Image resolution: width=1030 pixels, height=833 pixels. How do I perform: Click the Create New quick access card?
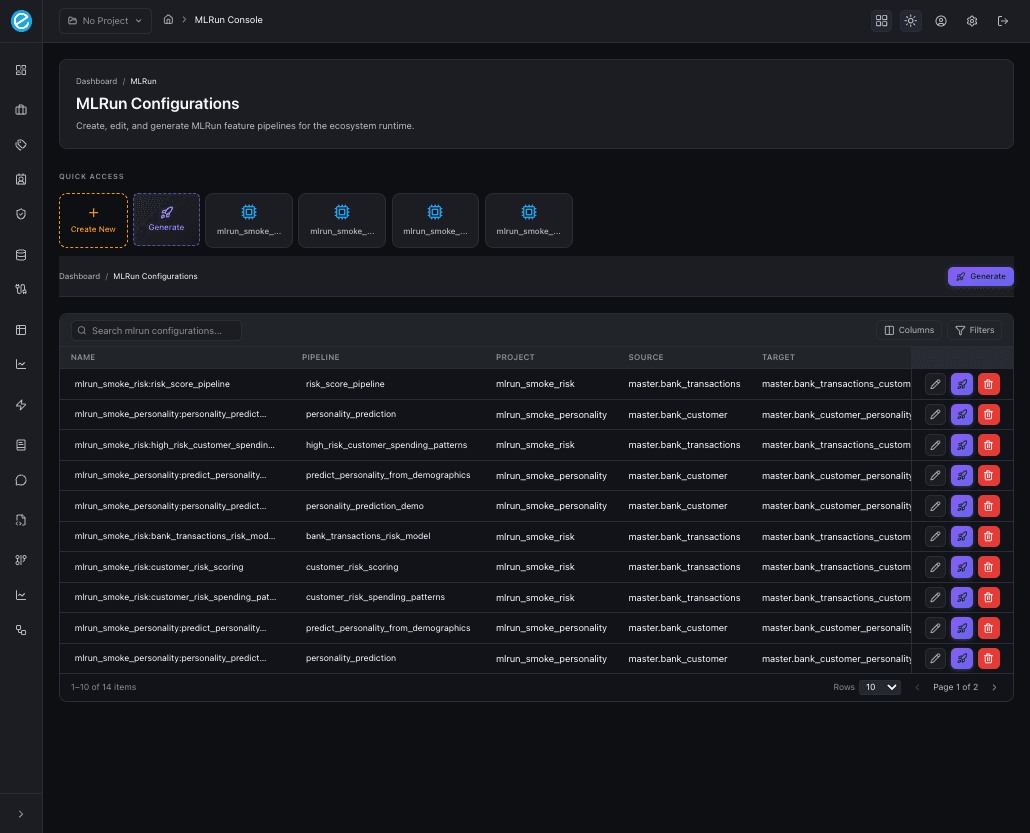pos(93,220)
